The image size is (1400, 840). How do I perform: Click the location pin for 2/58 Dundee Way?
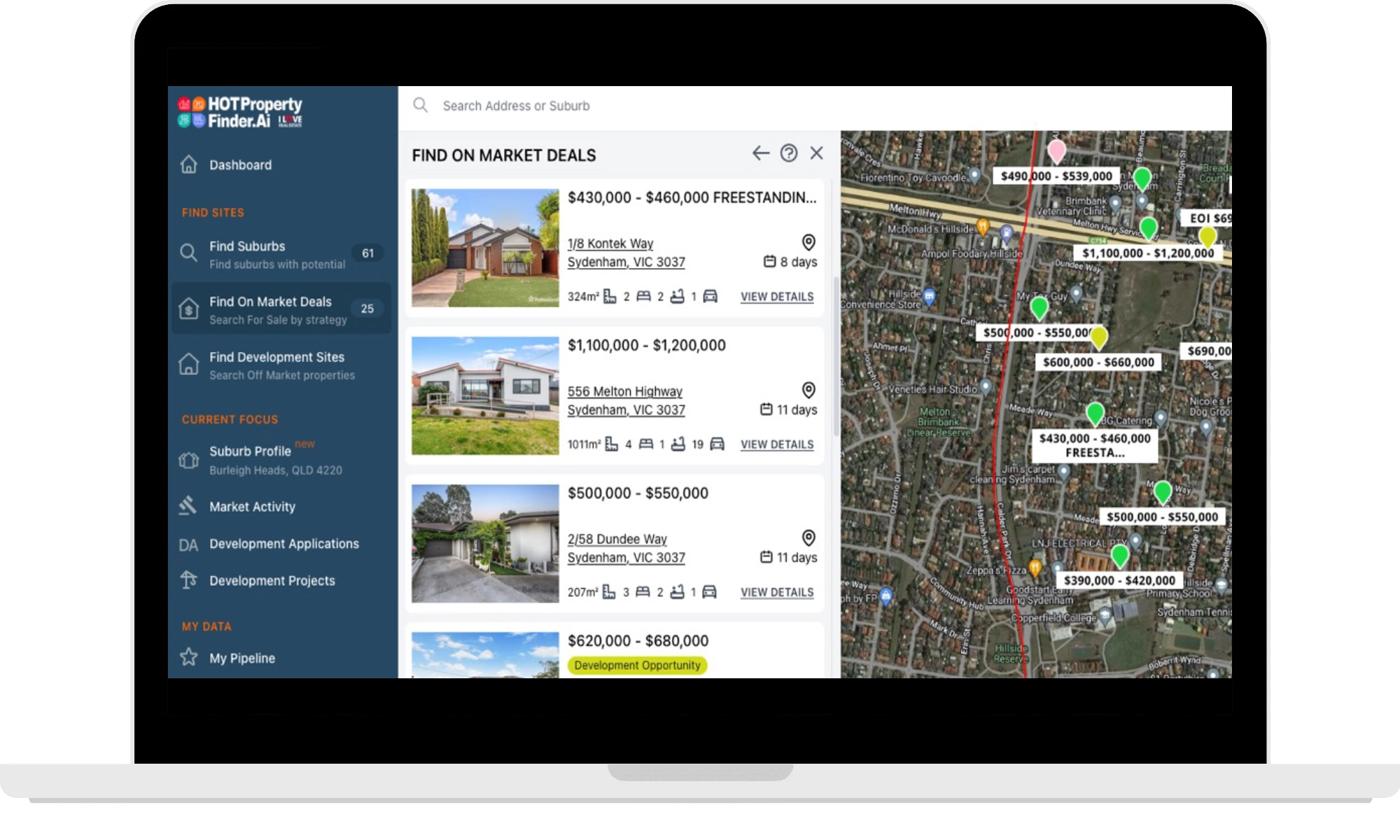click(808, 538)
